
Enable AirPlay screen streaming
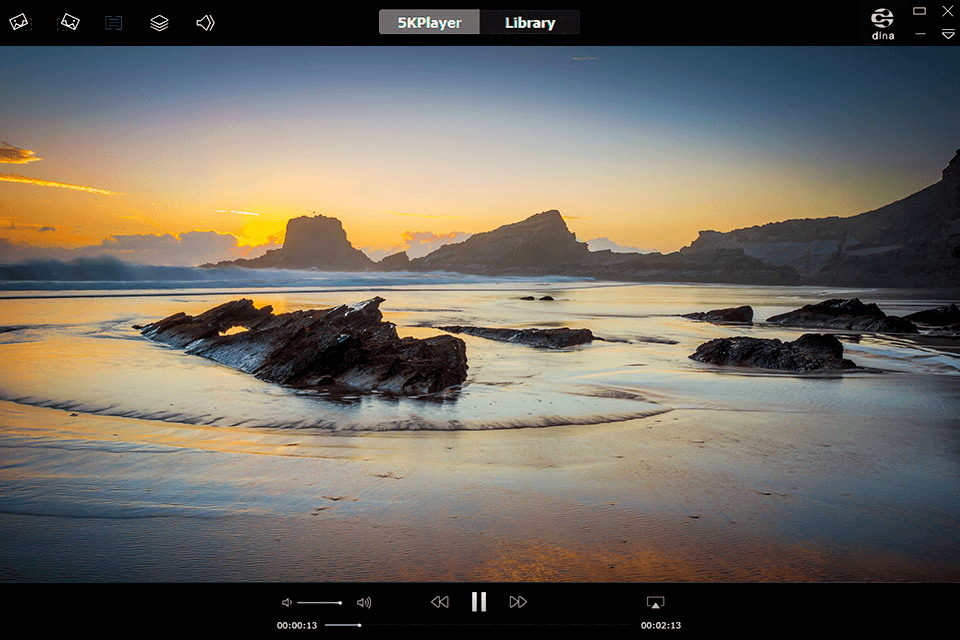point(655,601)
